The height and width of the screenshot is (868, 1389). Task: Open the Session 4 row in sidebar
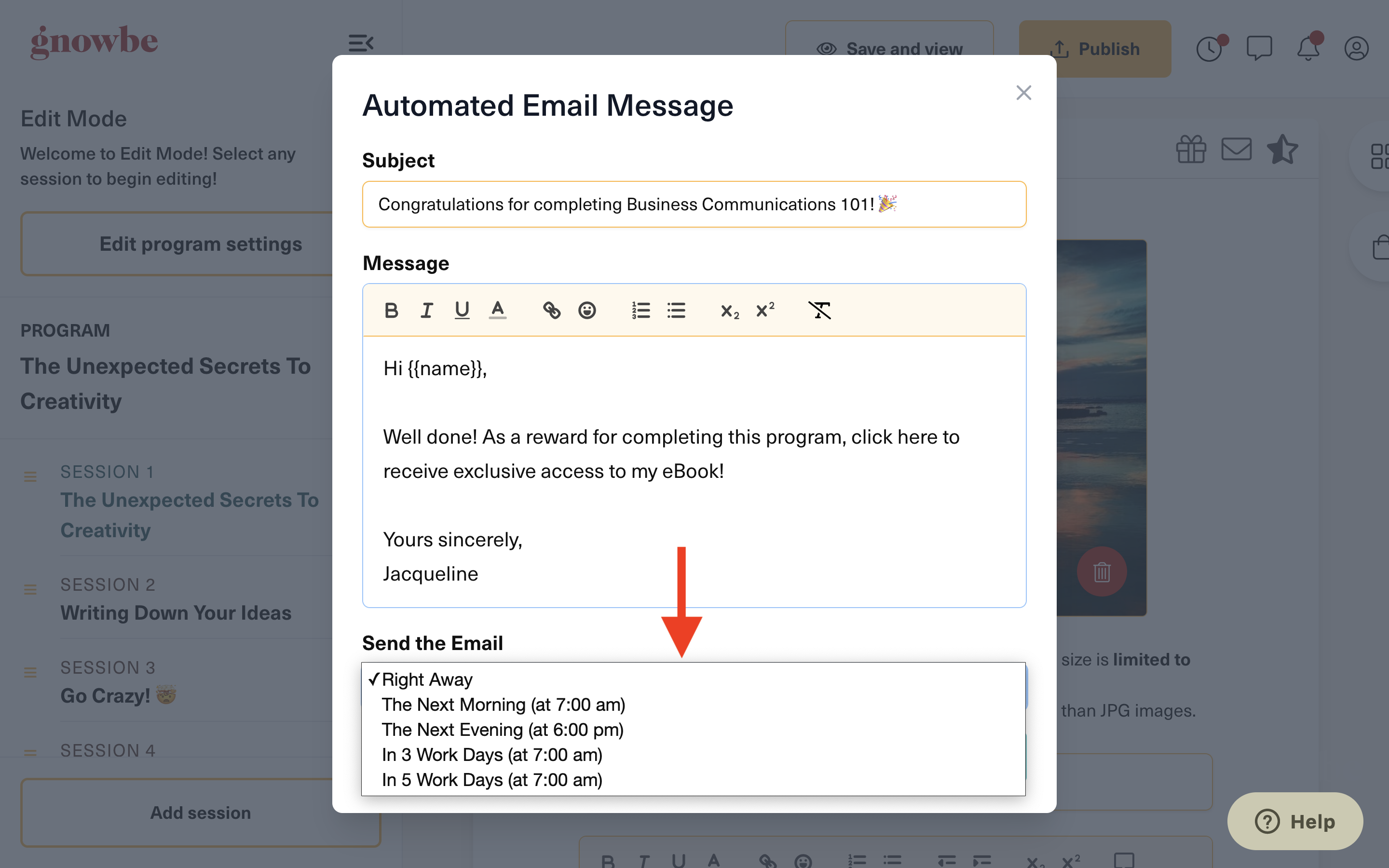108,750
